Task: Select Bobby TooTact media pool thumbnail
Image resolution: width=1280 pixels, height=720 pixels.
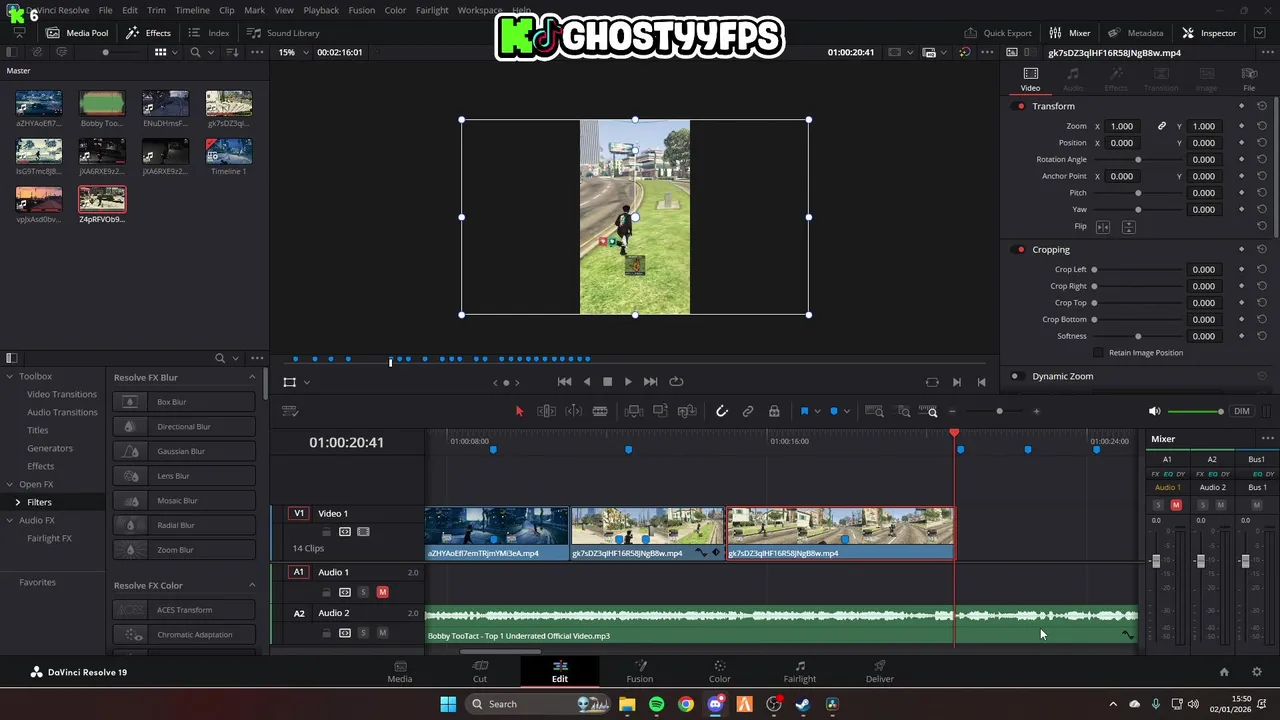Action: [102, 103]
